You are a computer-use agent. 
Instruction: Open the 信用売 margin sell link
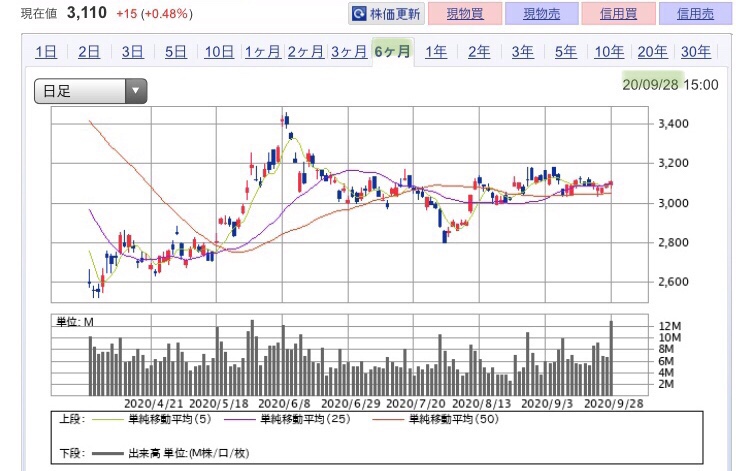pyautogui.click(x=695, y=14)
